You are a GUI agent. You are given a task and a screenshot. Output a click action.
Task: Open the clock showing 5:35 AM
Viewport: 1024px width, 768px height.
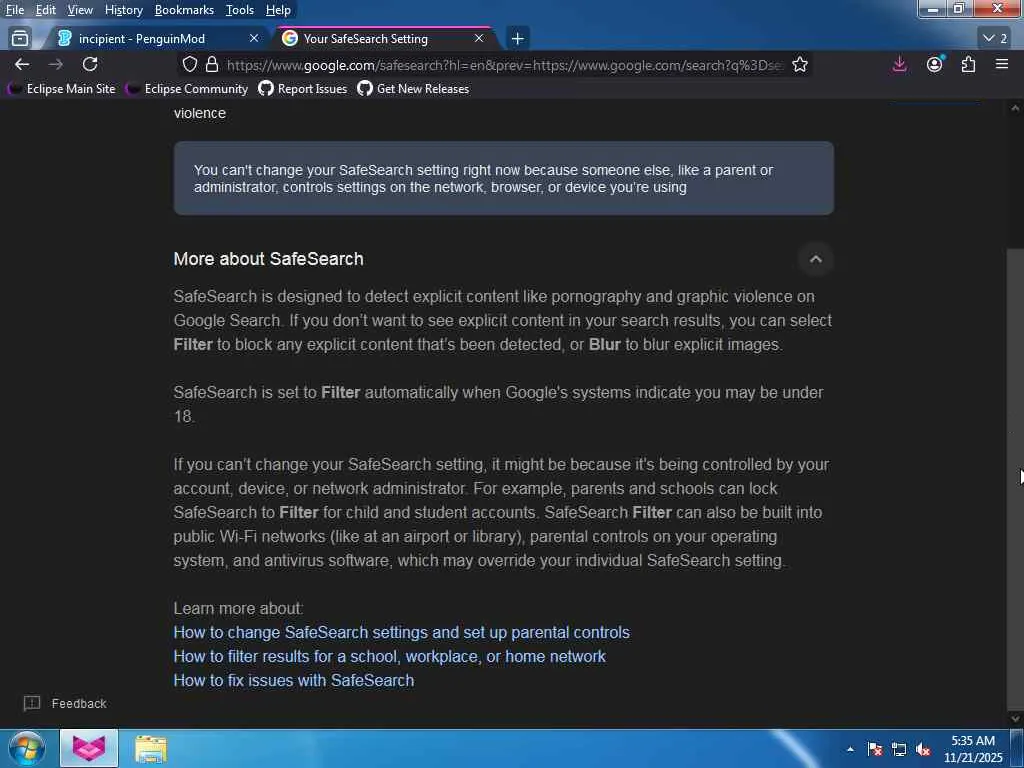click(973, 749)
